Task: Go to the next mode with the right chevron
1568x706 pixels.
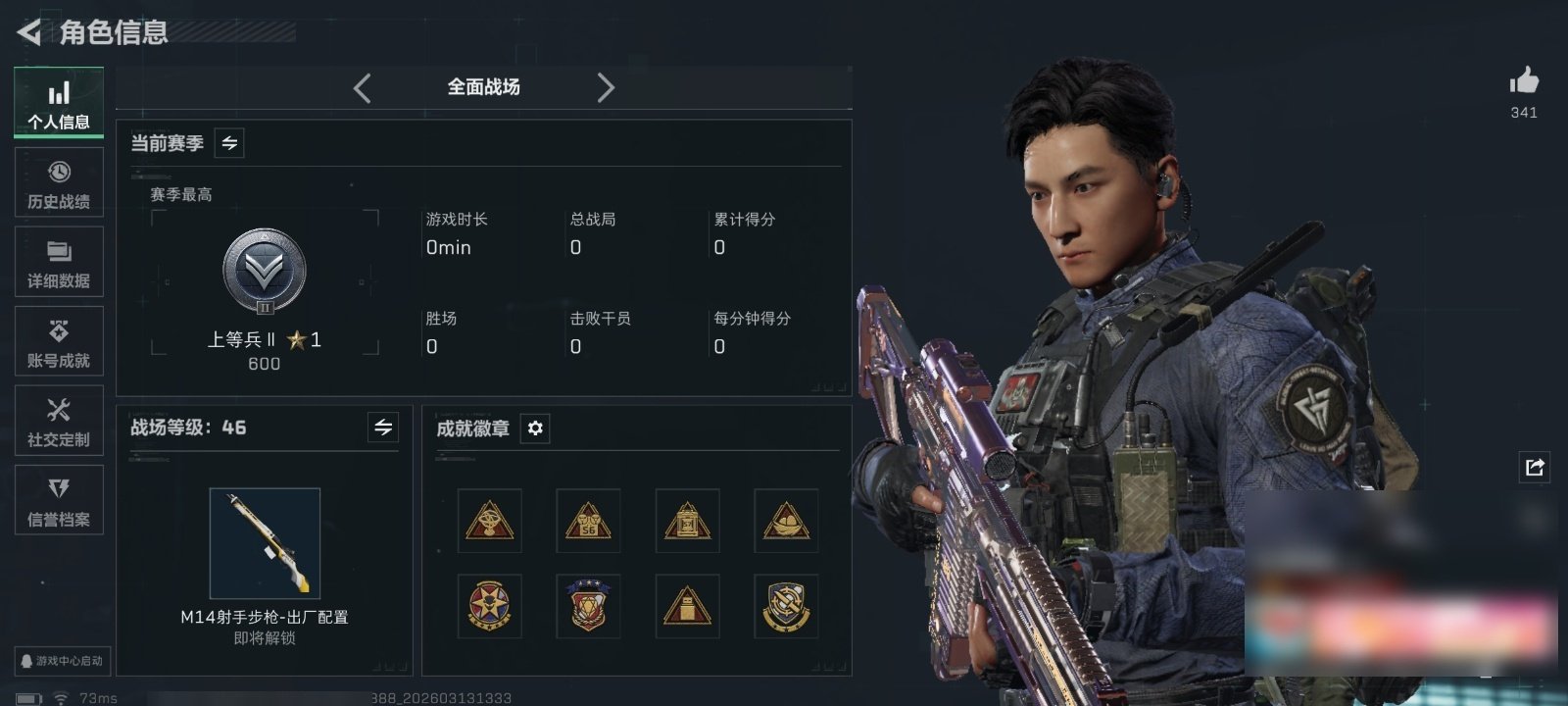Action: coord(606,88)
